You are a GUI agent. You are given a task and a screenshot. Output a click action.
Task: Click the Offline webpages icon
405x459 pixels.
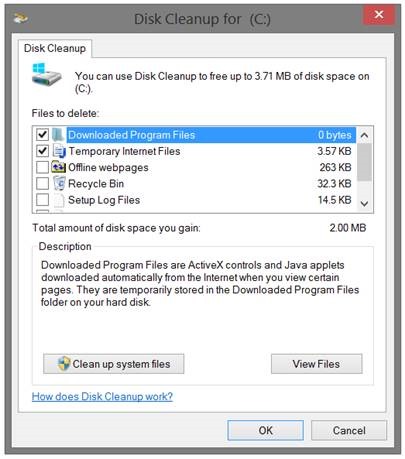pos(58,167)
